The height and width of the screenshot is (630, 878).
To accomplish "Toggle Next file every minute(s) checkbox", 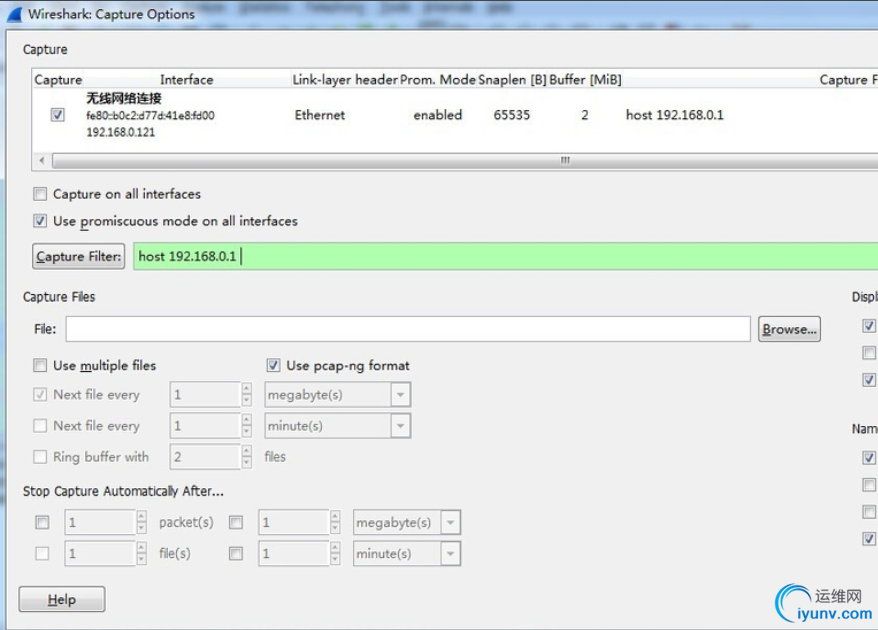I will (40, 426).
